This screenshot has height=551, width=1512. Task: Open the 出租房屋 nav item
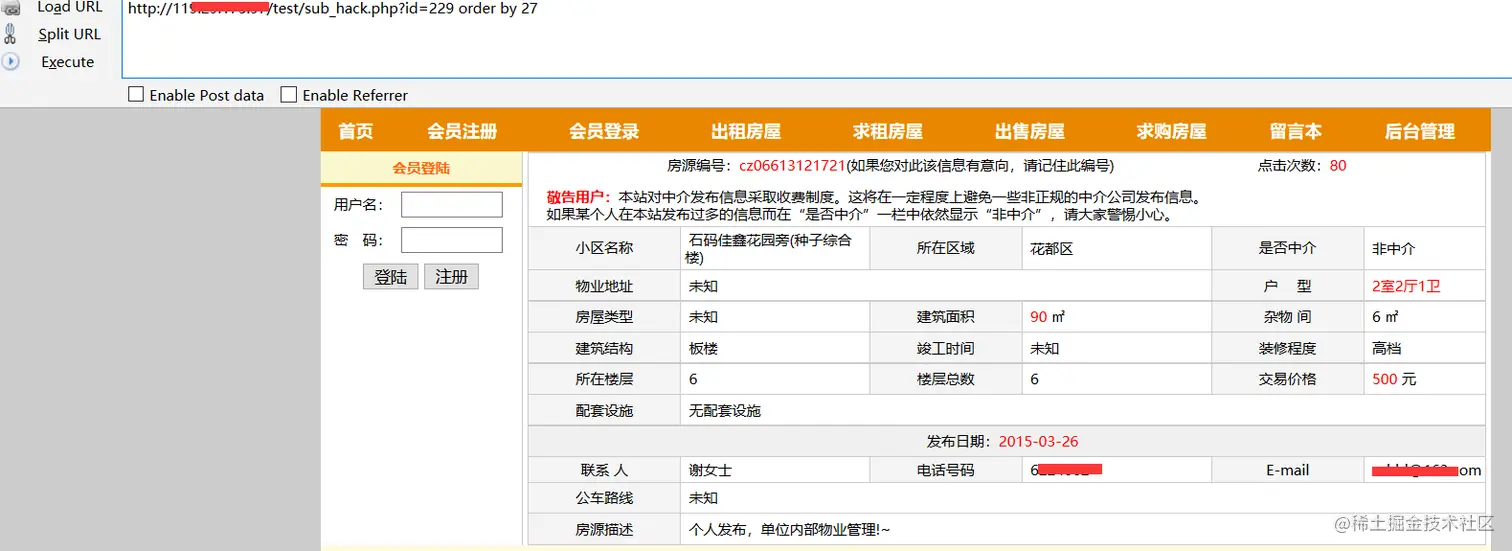(746, 131)
